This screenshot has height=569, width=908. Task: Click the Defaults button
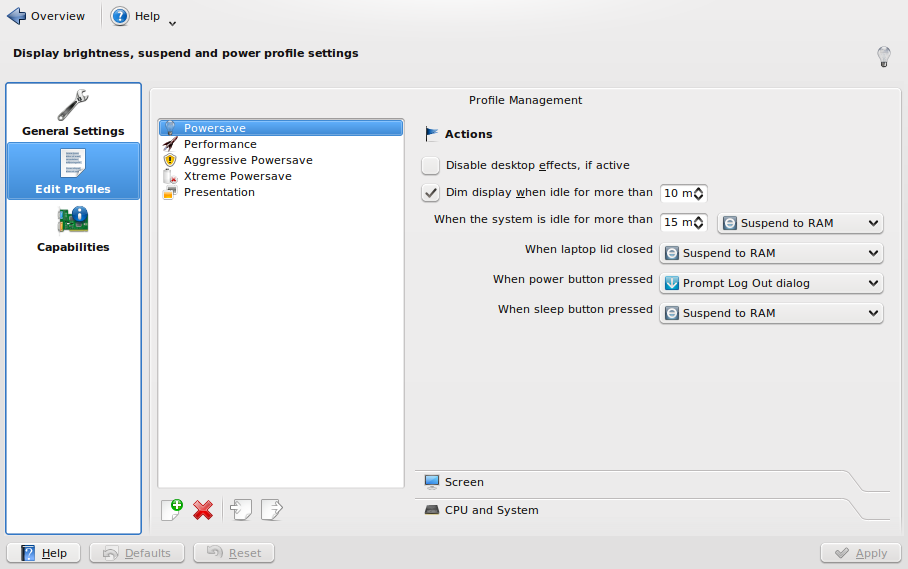pos(137,553)
